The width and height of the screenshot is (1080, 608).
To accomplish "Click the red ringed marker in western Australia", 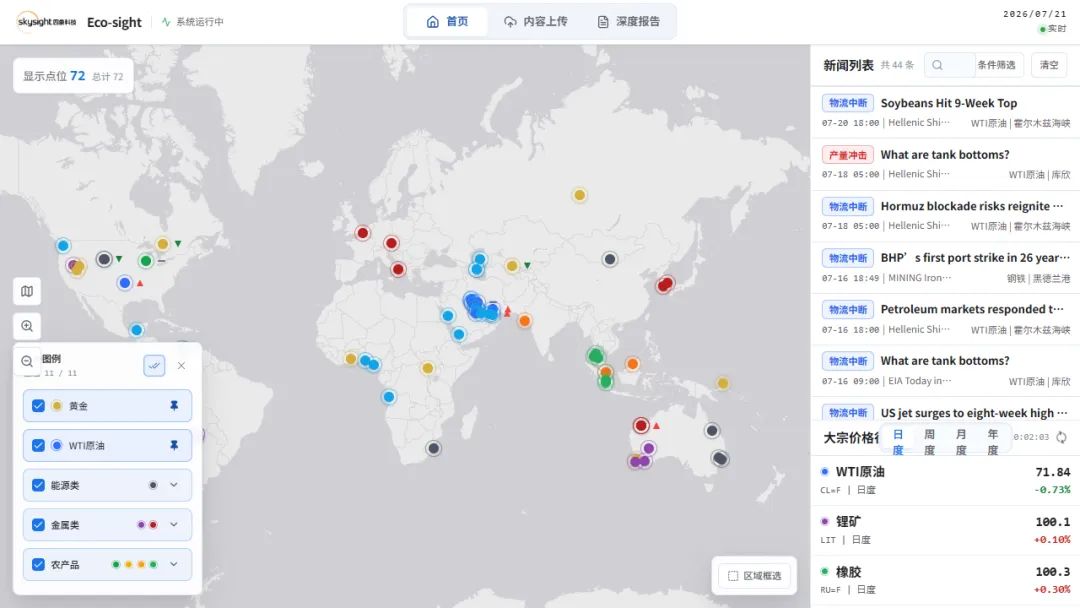I will [641, 426].
